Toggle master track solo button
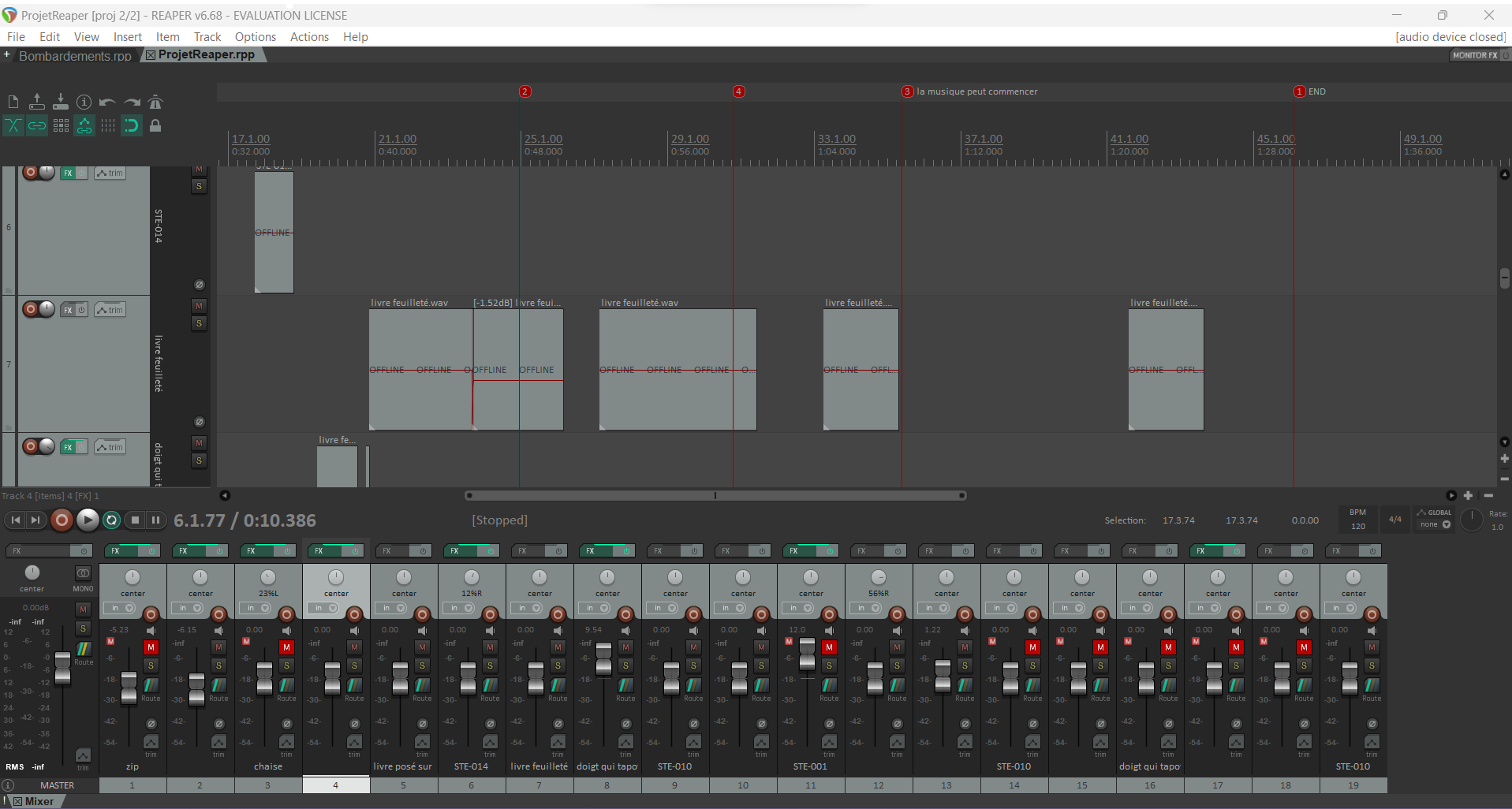The image size is (1512, 809). pyautogui.click(x=83, y=628)
